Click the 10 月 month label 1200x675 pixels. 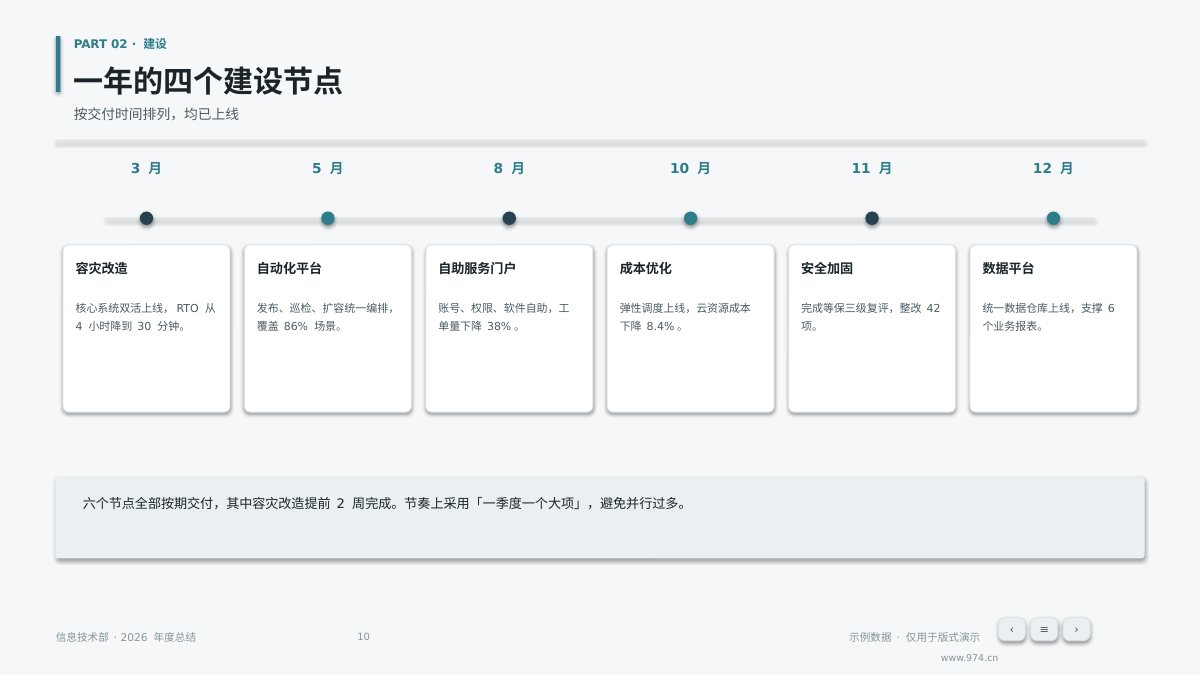tap(690, 168)
